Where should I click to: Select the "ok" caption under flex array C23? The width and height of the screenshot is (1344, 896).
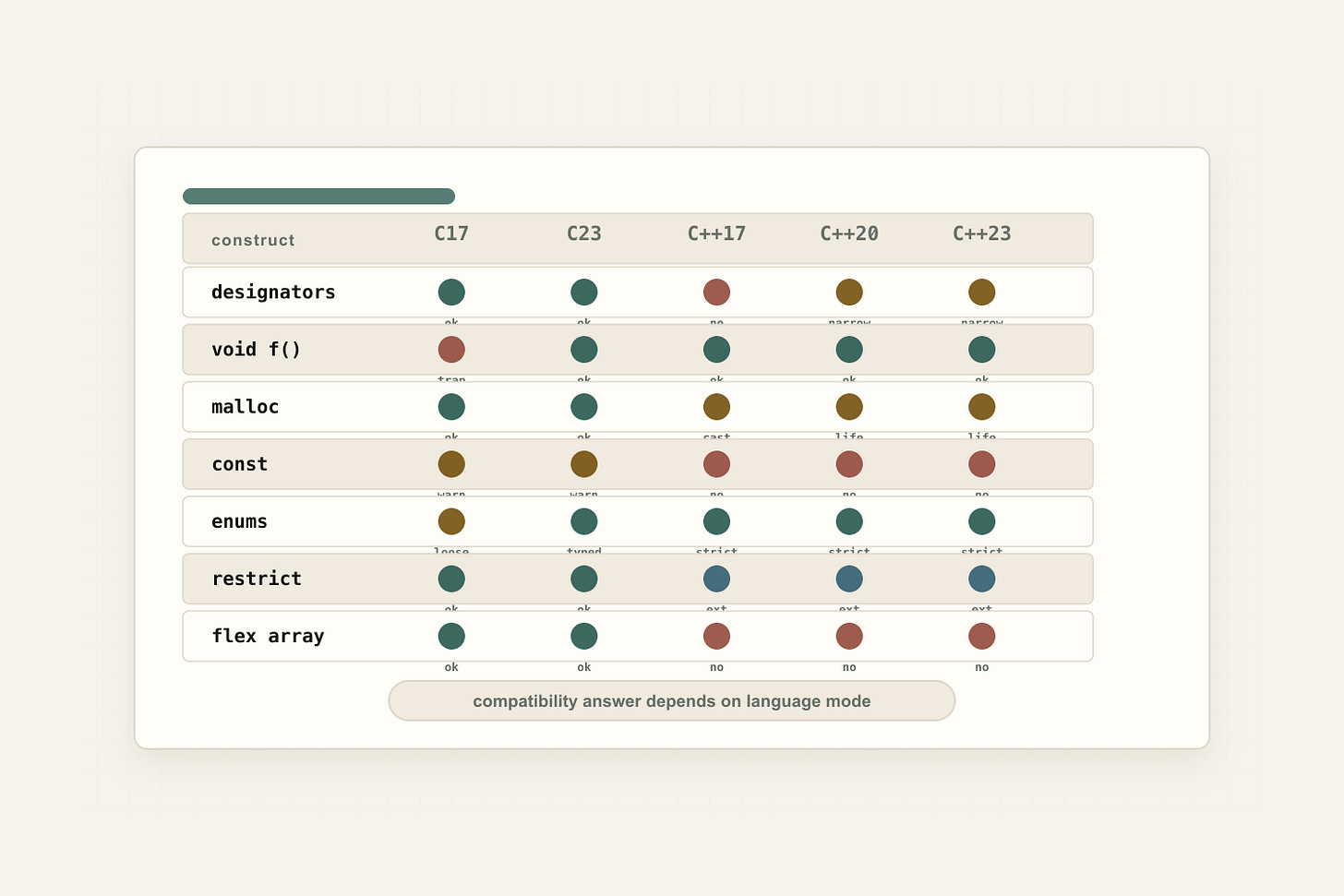[x=584, y=667]
